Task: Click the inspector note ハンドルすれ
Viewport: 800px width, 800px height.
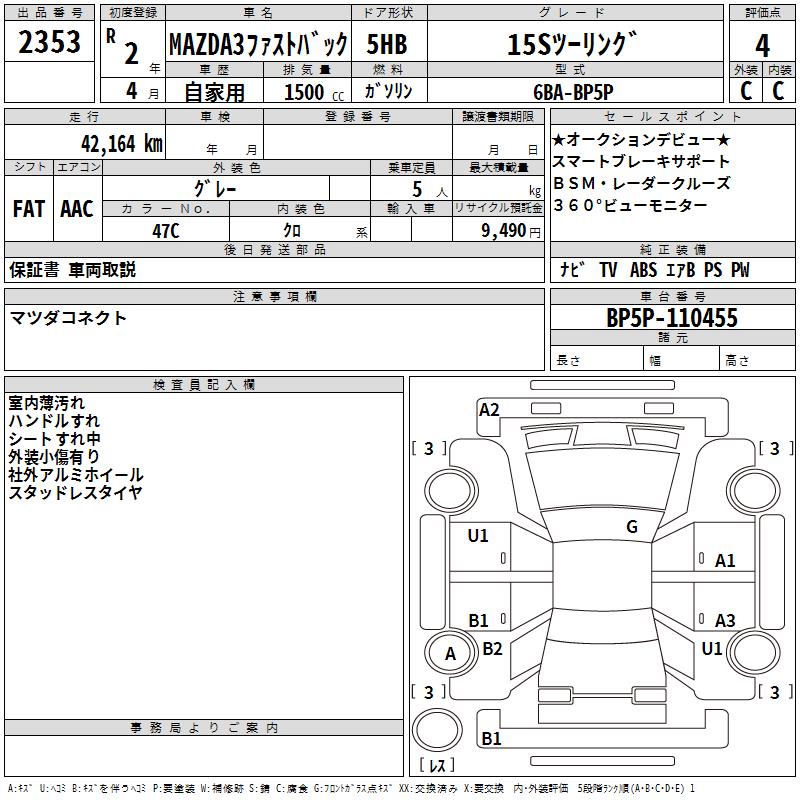Action: (x=54, y=421)
